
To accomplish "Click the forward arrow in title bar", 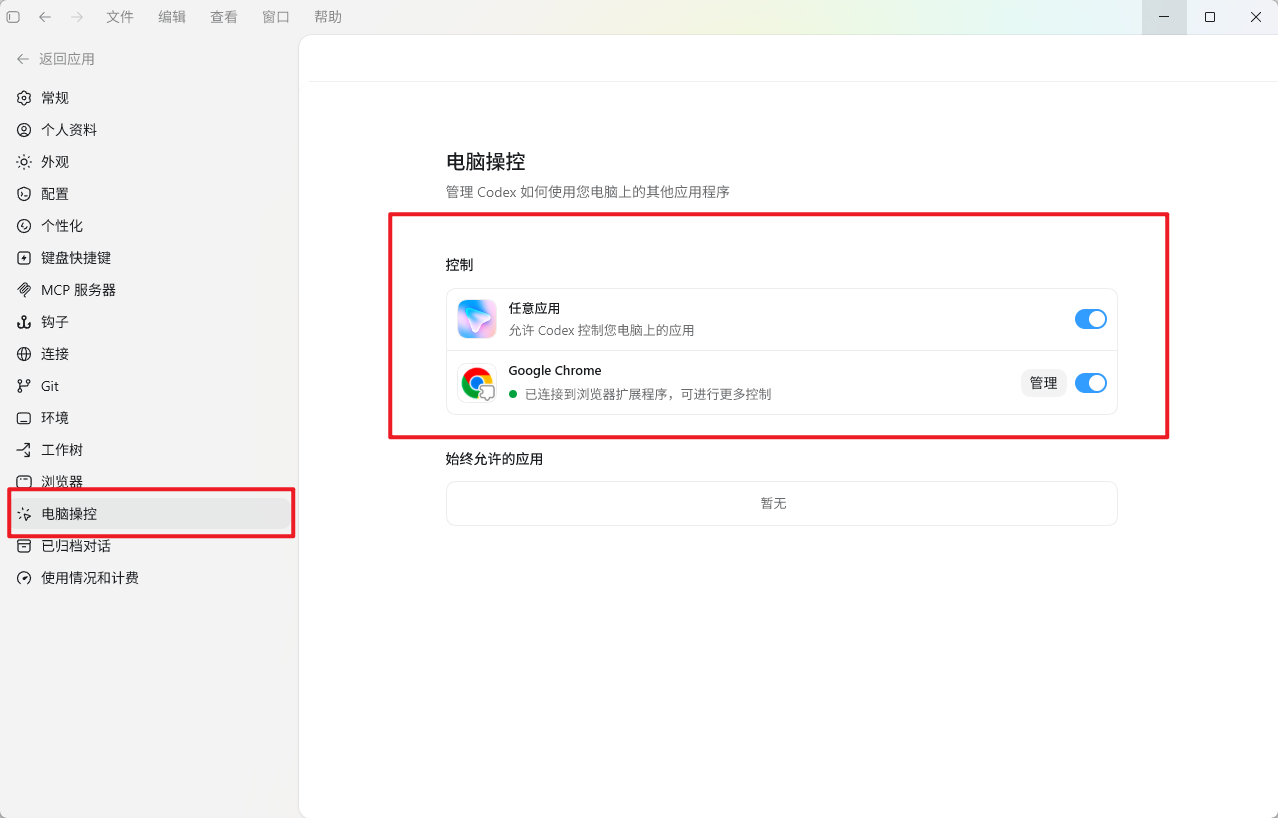I will coord(77,17).
